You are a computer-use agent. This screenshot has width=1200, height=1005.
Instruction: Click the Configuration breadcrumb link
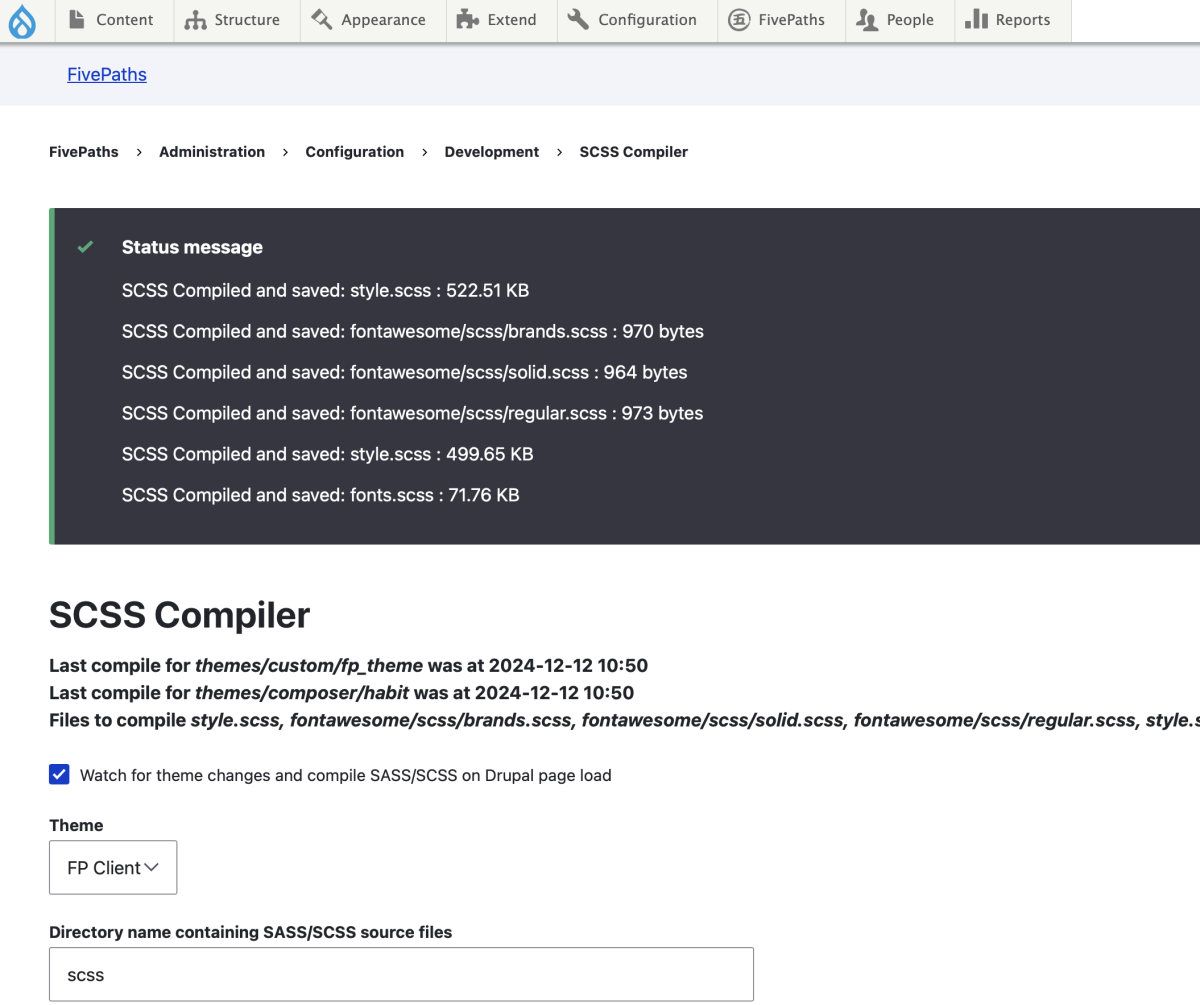355,151
